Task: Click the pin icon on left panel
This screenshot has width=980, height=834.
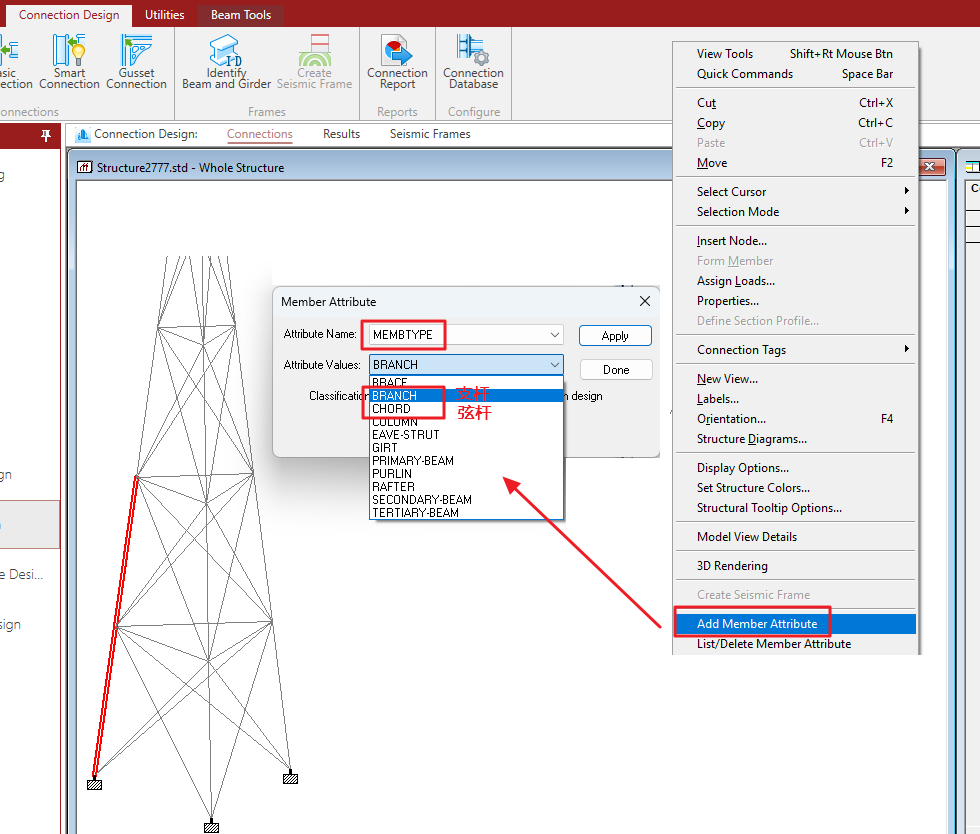Action: pyautogui.click(x=45, y=135)
